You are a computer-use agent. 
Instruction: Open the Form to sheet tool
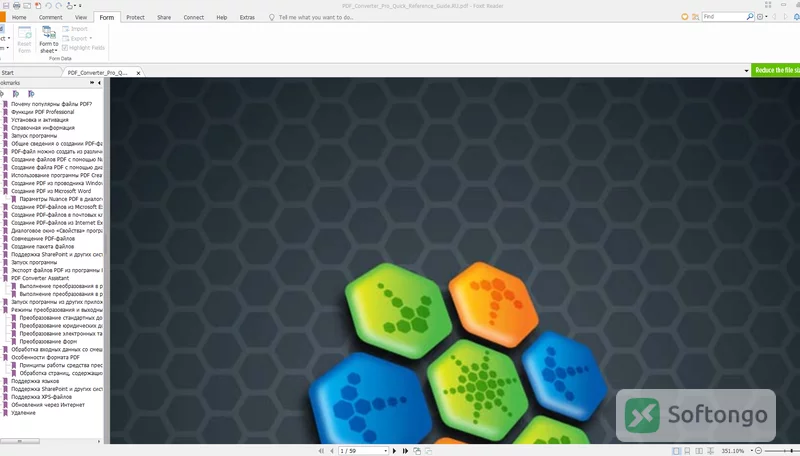point(48,40)
